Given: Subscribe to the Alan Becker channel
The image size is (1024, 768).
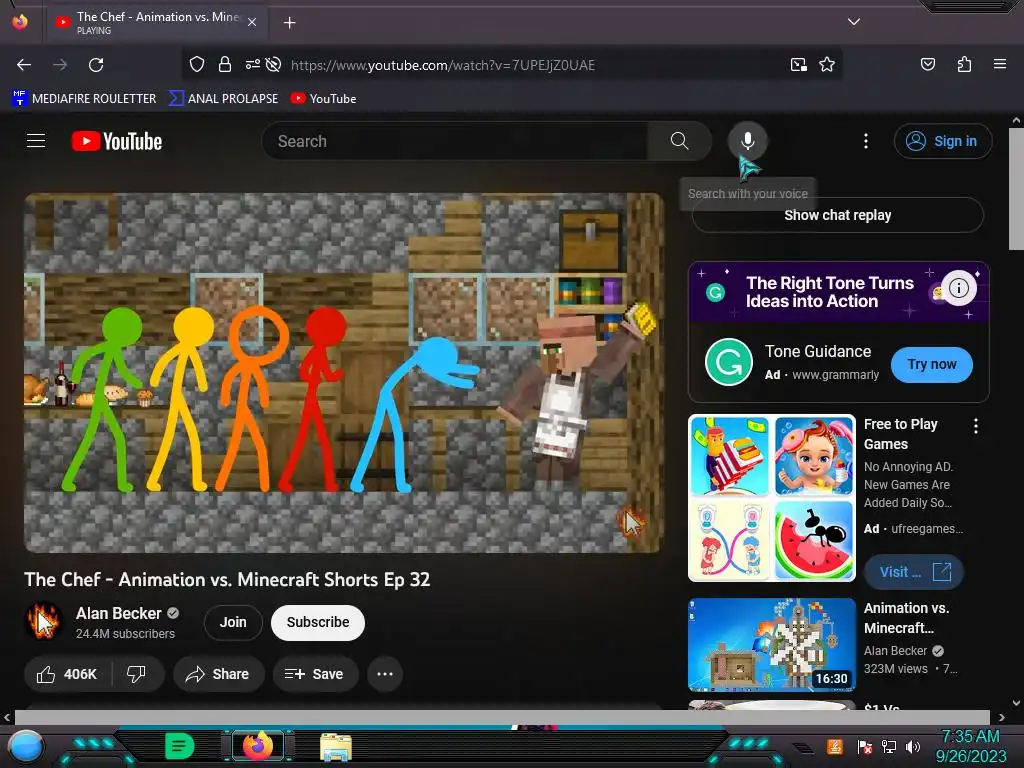Looking at the screenshot, I should coord(318,622).
